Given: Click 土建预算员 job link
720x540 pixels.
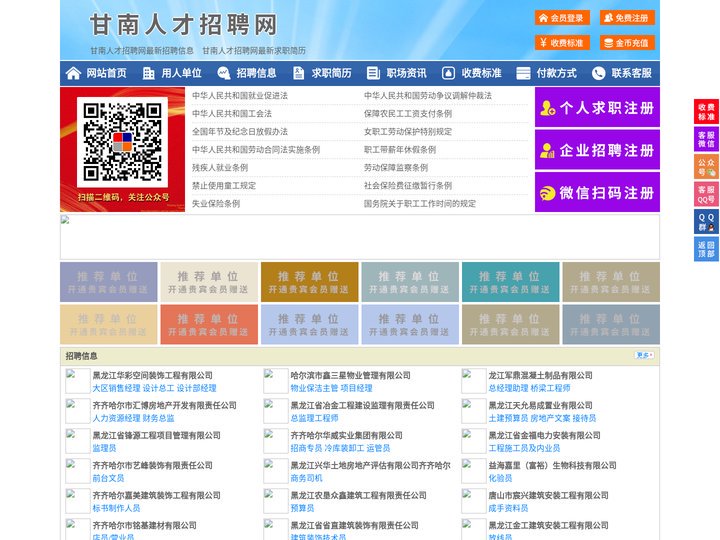Looking at the screenshot, I should tap(508, 418).
